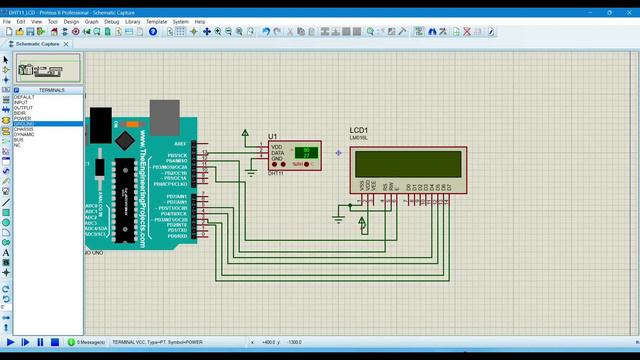Viewport: 640px width, 360px height.
Task: Close the Schematic Capture tab
Action: tap(66, 44)
